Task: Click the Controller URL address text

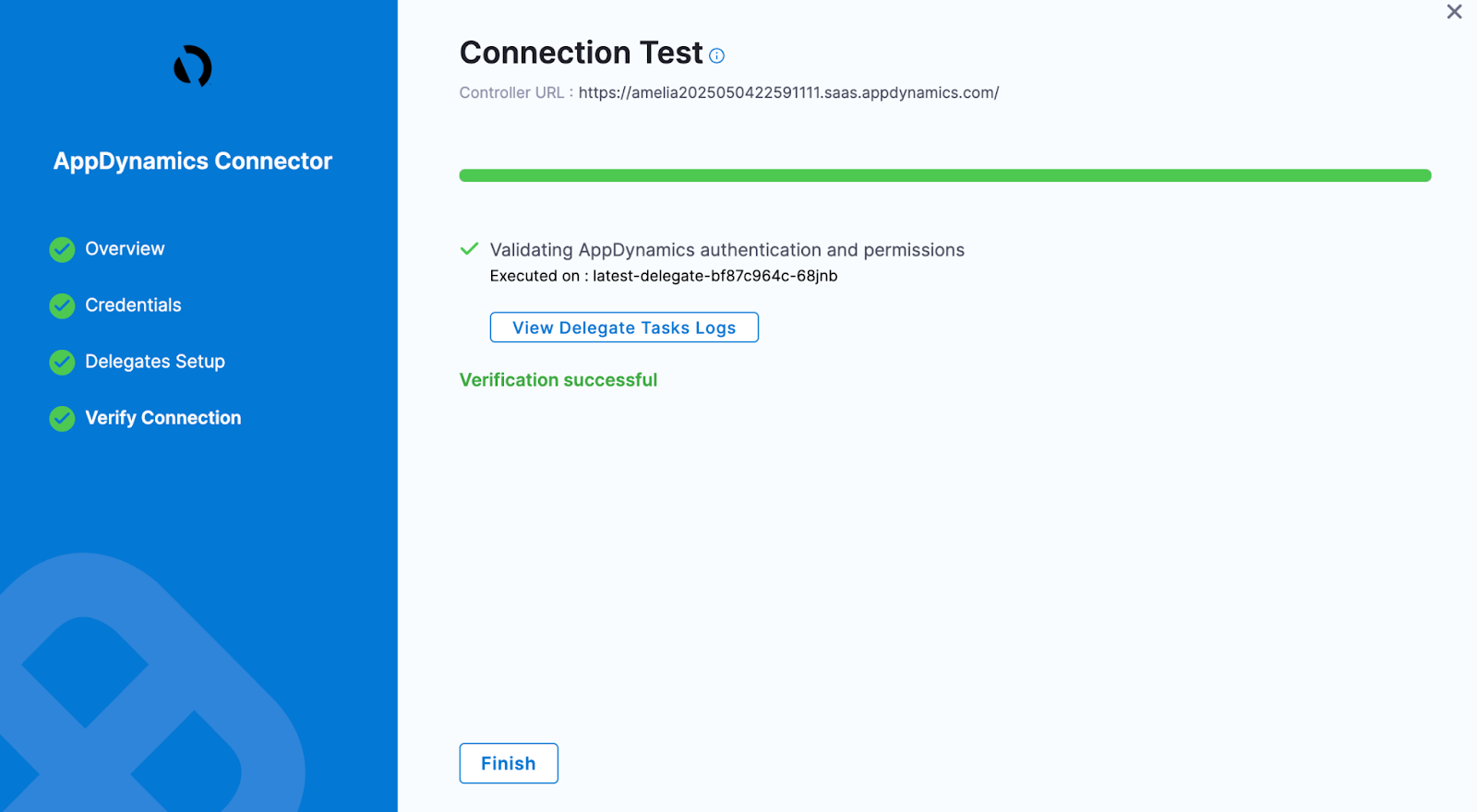Action: [x=788, y=93]
